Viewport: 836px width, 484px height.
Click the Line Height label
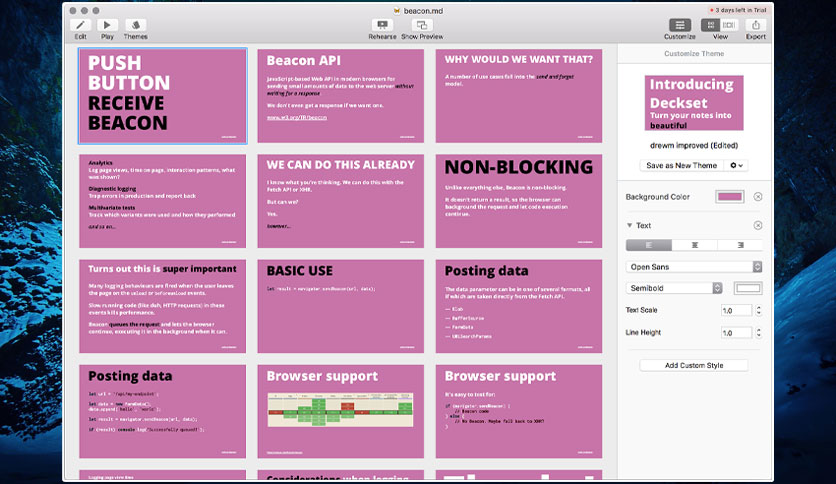pyautogui.click(x=643, y=332)
